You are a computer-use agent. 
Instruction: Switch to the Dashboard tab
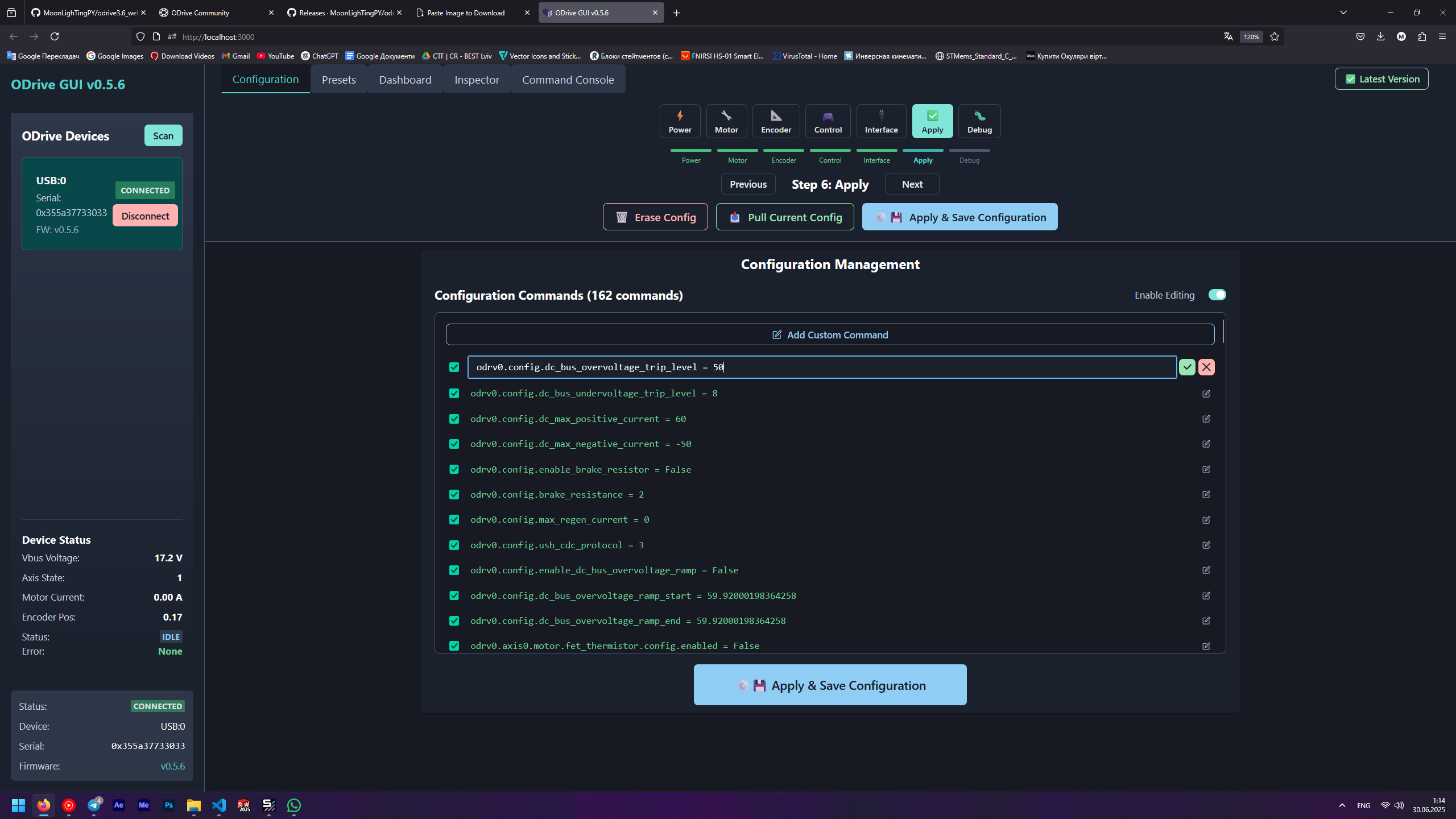[x=405, y=80]
